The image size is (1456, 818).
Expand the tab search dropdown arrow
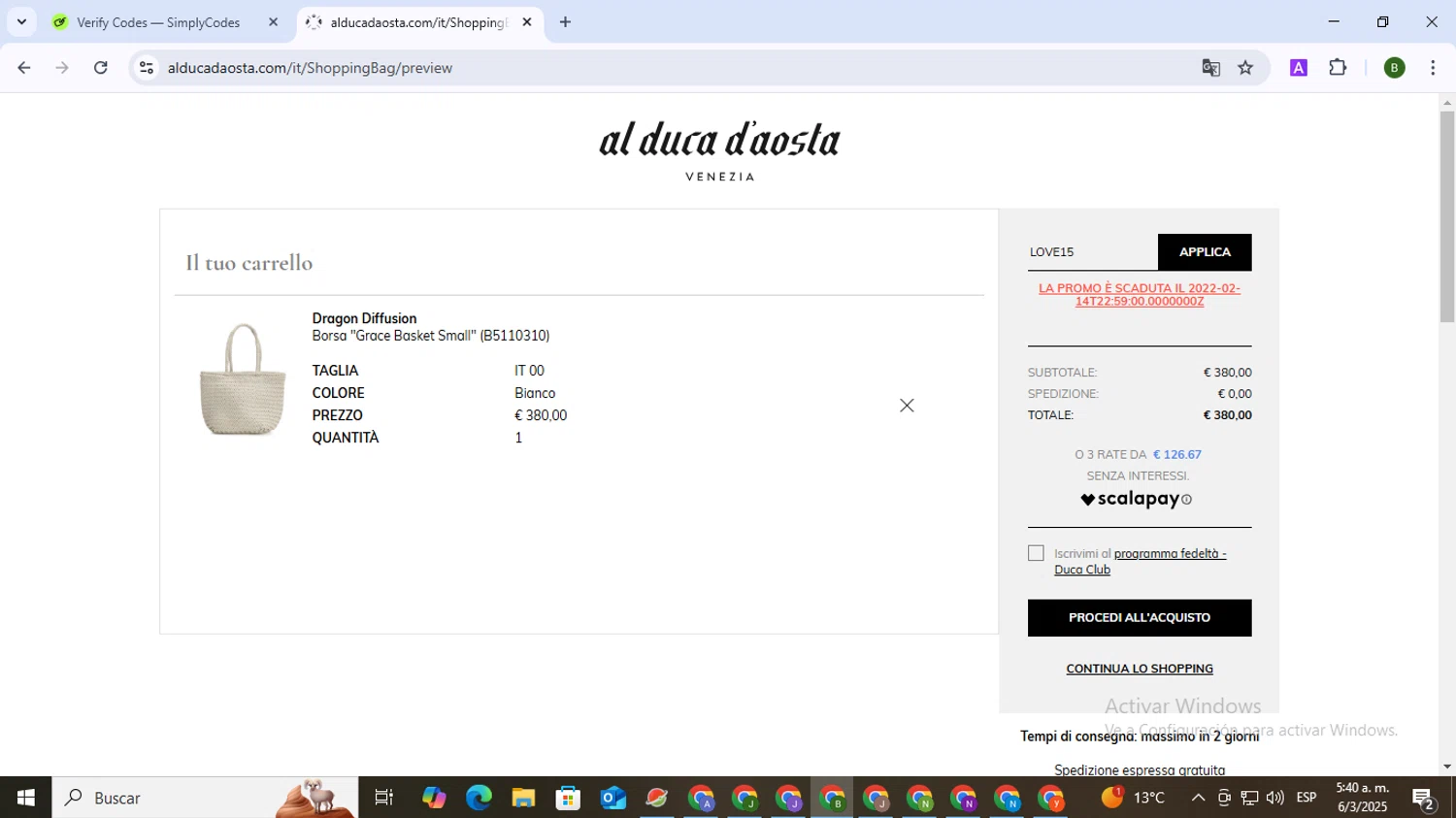pos(21,22)
